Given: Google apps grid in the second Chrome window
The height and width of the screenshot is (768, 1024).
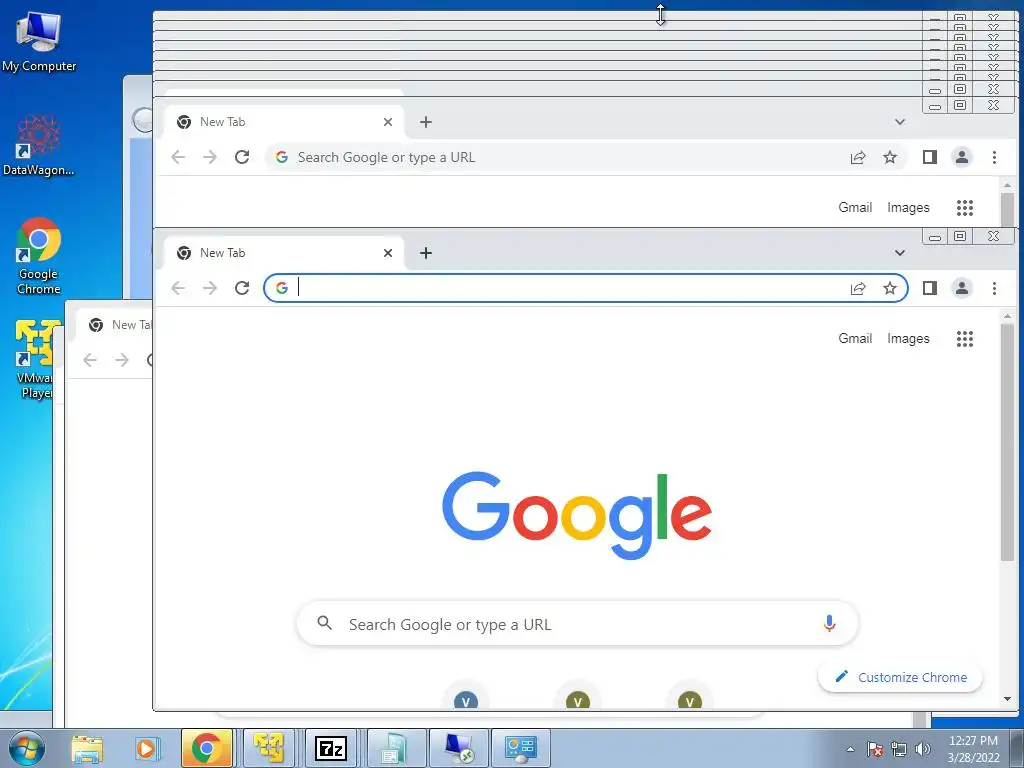Looking at the screenshot, I should click(x=965, y=208).
